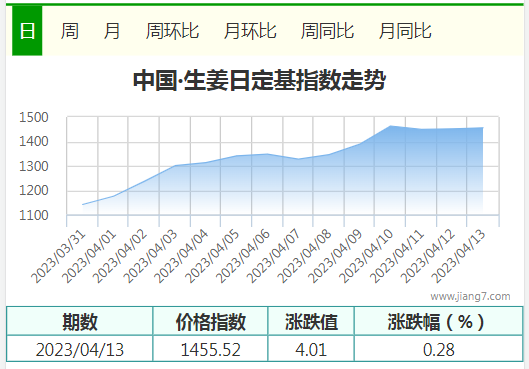The width and height of the screenshot is (529, 369).
Task: Click the chart title 中国·生姜日定基指数走势
Action: [259, 80]
